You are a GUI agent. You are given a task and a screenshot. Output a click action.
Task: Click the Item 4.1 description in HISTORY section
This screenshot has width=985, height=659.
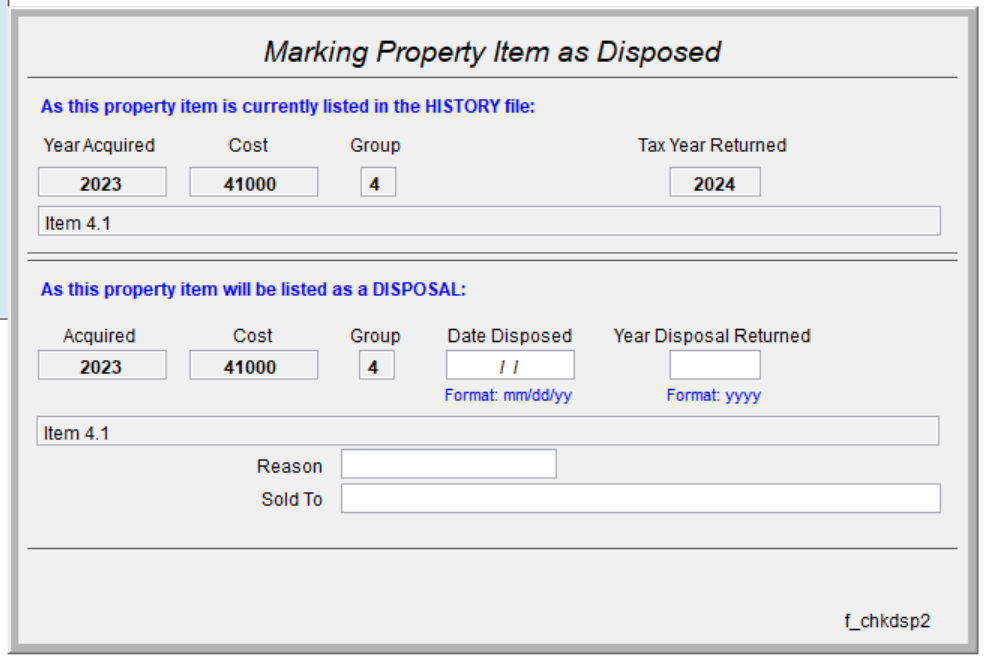click(x=488, y=222)
